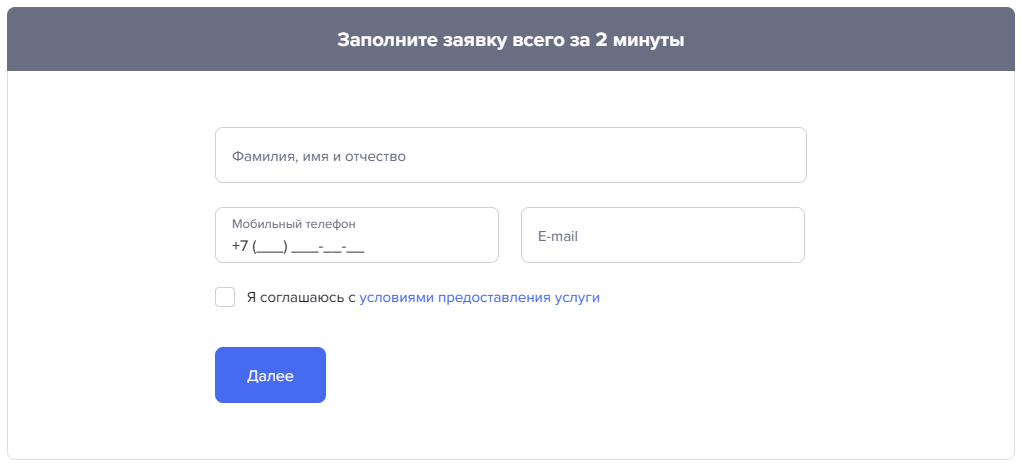Enable consent to service terms checkbox
The image size is (1021, 468).
pyautogui.click(x=225, y=297)
